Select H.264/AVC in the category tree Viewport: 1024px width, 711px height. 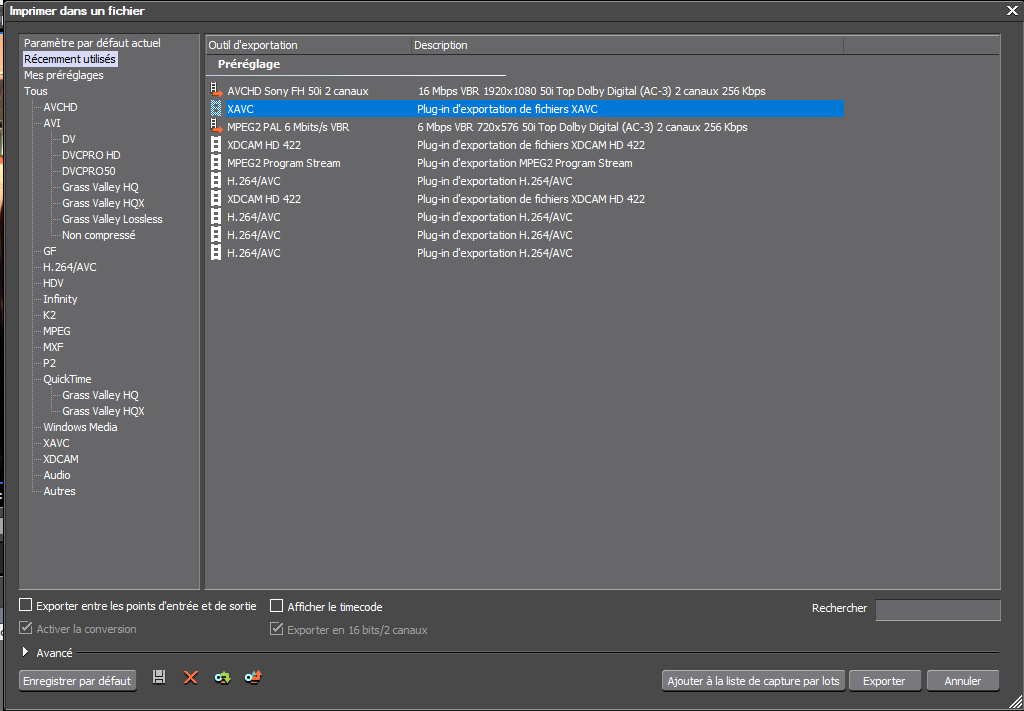69,267
